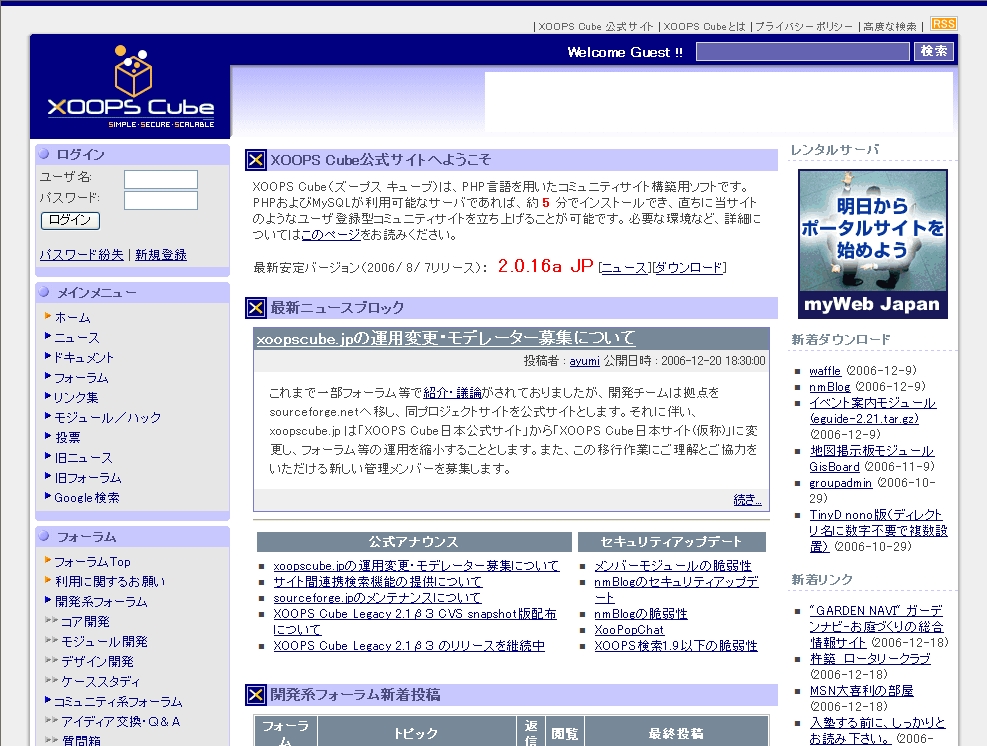The width and height of the screenshot is (987, 746).
Task: Open the TinyD nono版 download link
Action: pyautogui.click(x=879, y=531)
